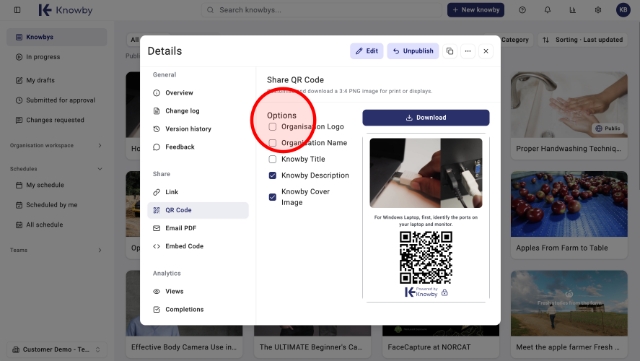Viewport: 640px width, 361px height.
Task: Close the Details dialog
Action: [x=486, y=51]
